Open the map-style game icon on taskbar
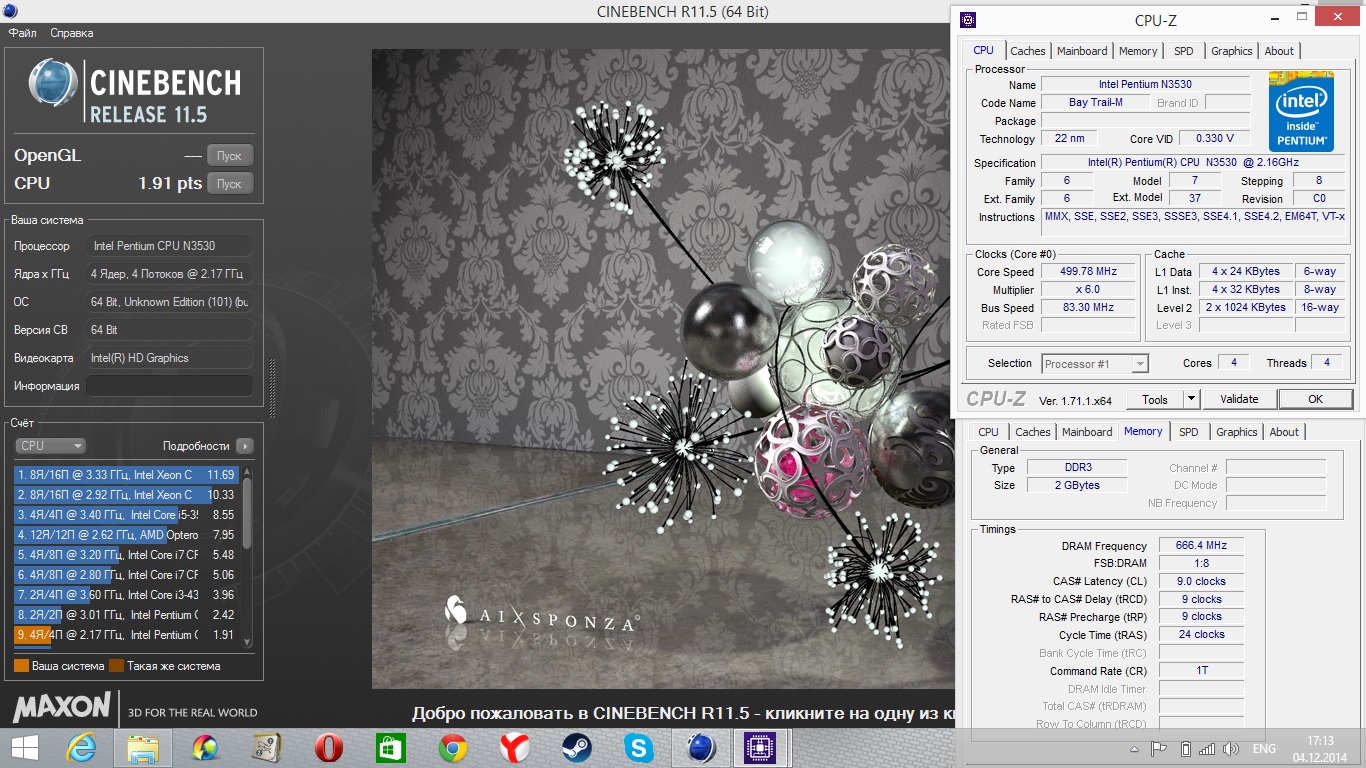The height and width of the screenshot is (768, 1366). (x=267, y=747)
